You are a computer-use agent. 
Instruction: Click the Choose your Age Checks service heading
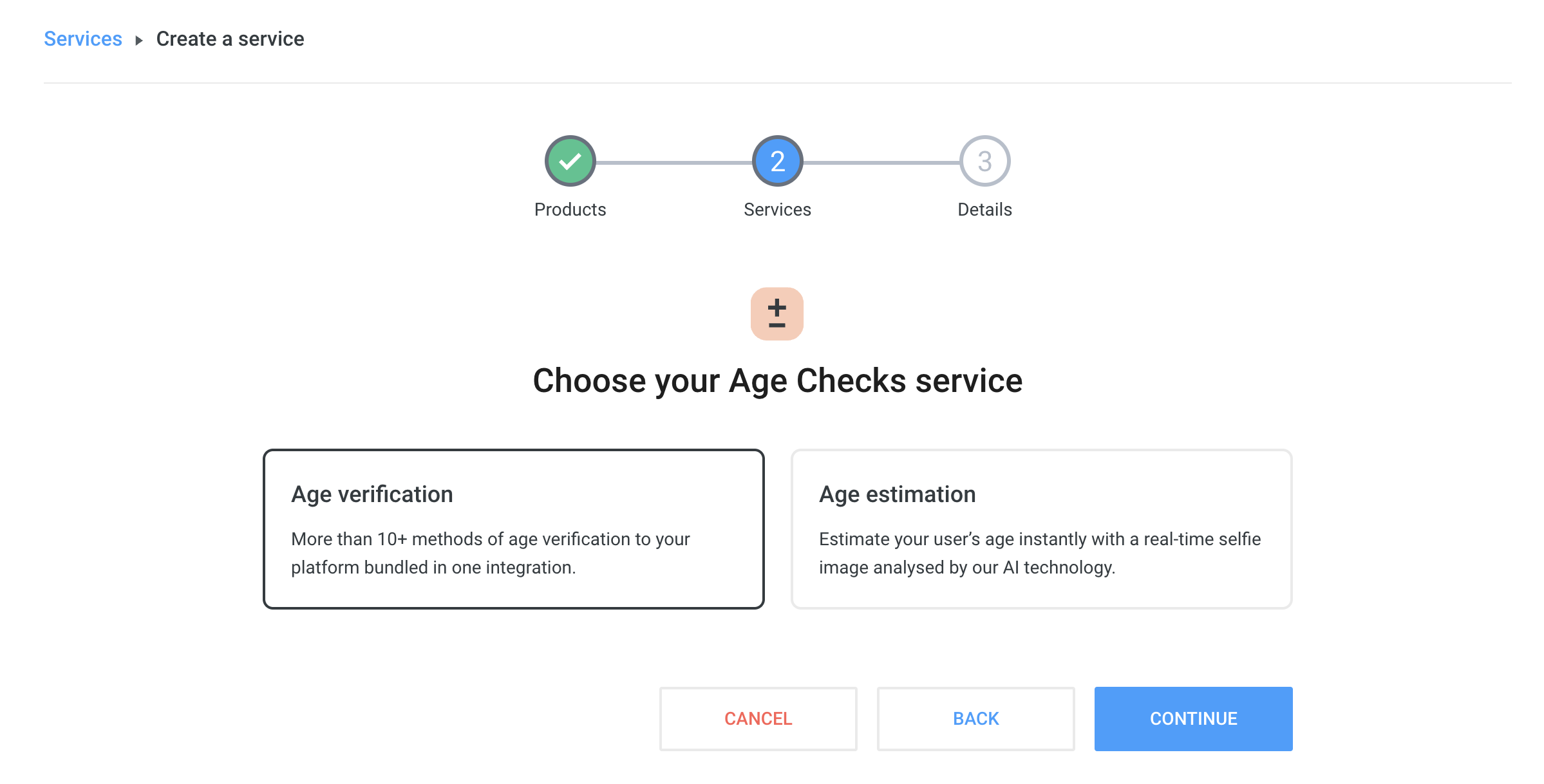[x=778, y=380]
